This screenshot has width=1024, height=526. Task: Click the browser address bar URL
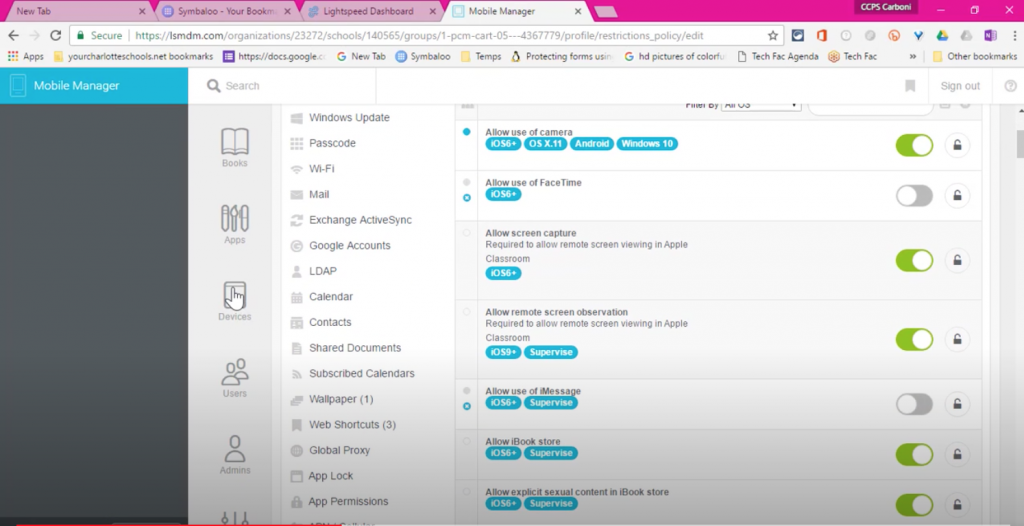tap(419, 35)
